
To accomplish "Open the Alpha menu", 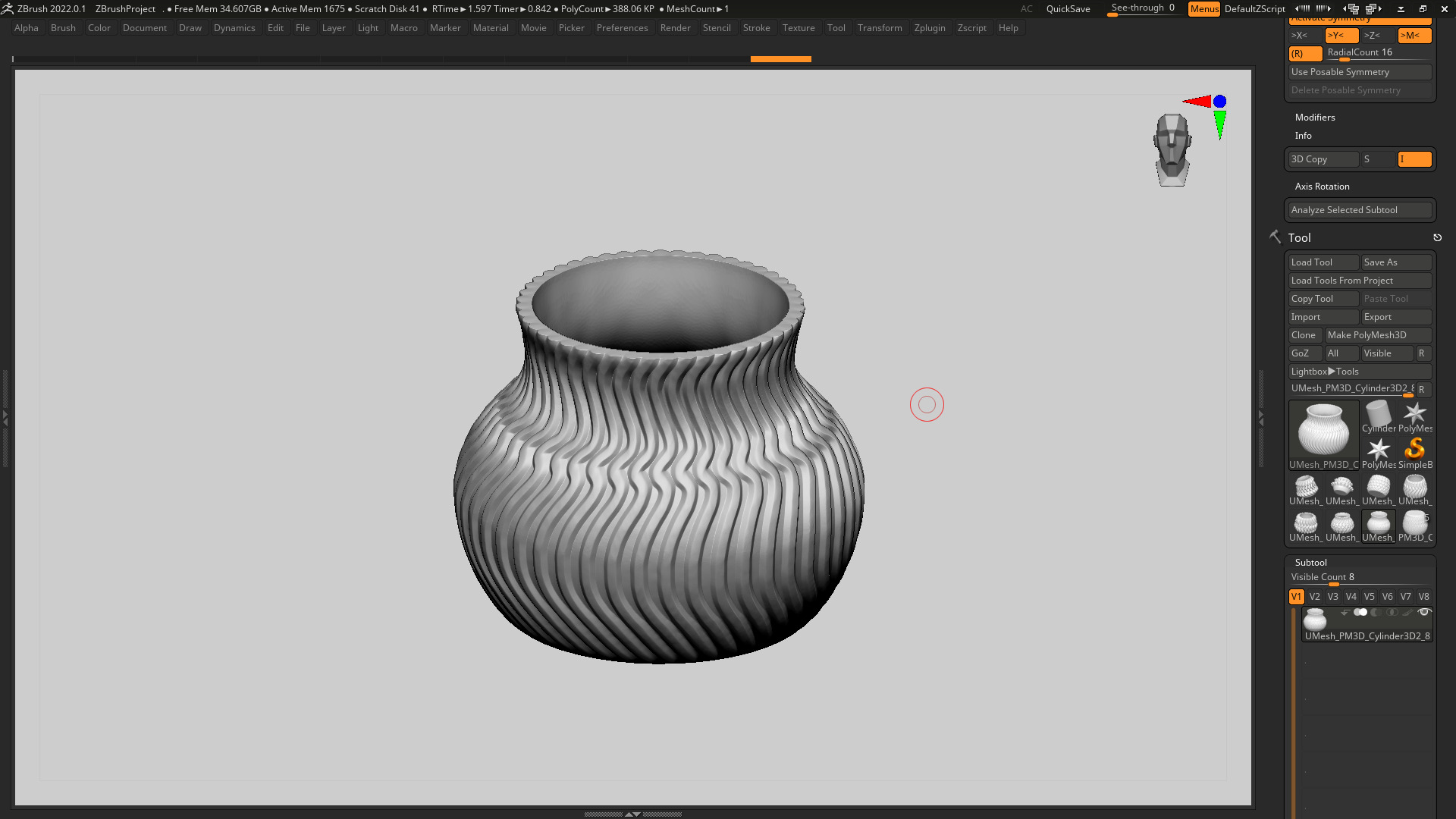I will [26, 28].
